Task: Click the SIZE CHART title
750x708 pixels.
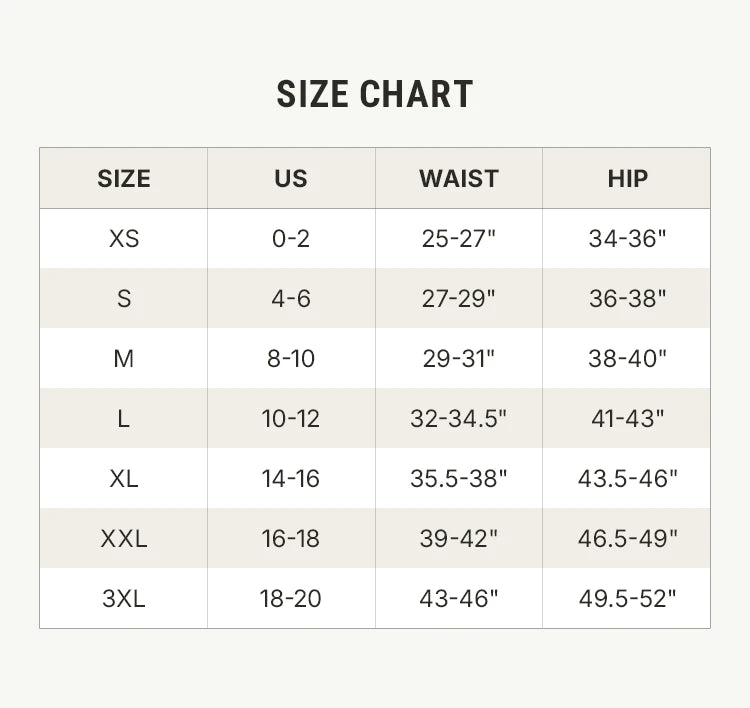Action: 375,94
